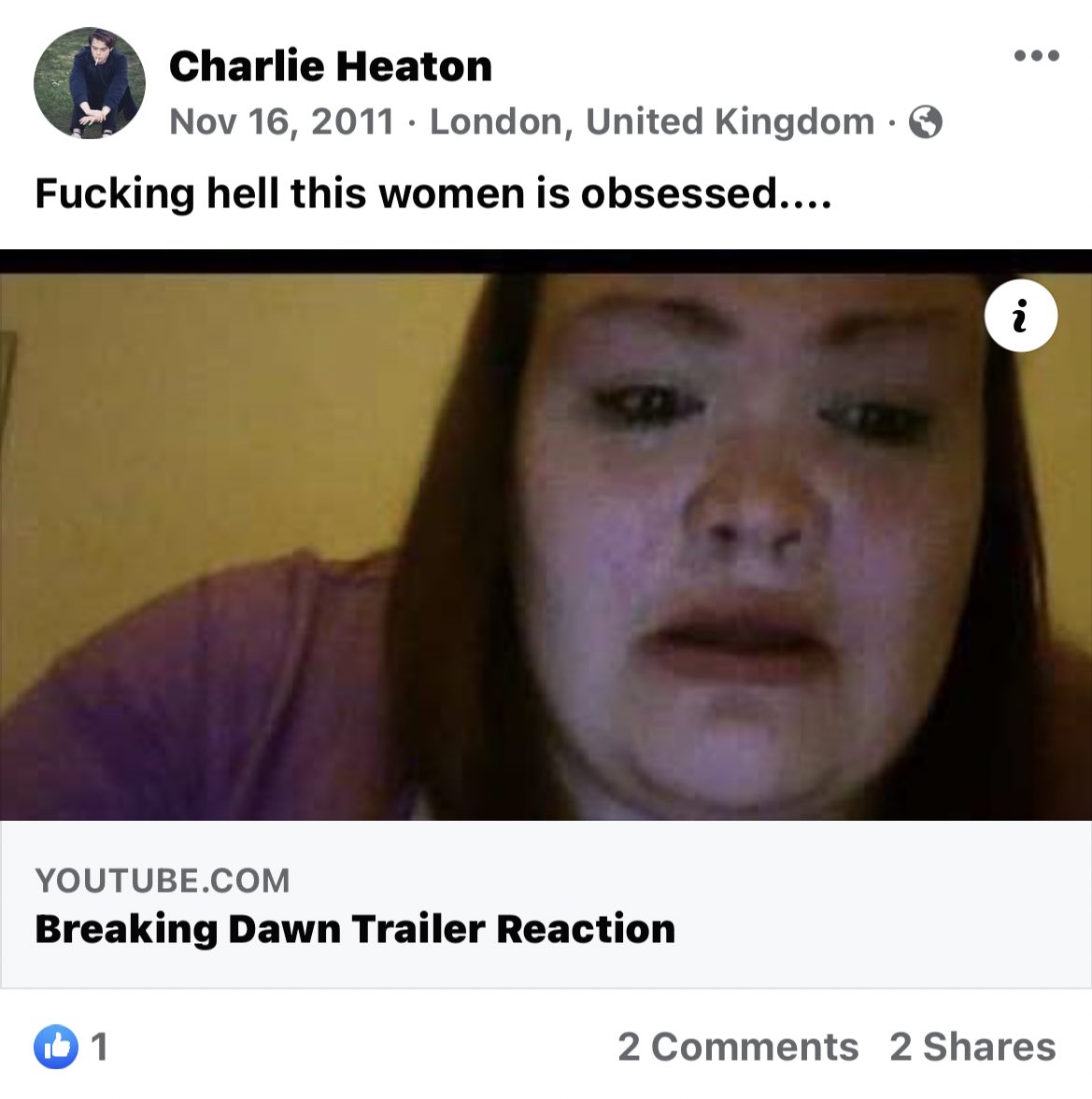Click the globe public privacy icon

[925, 122]
